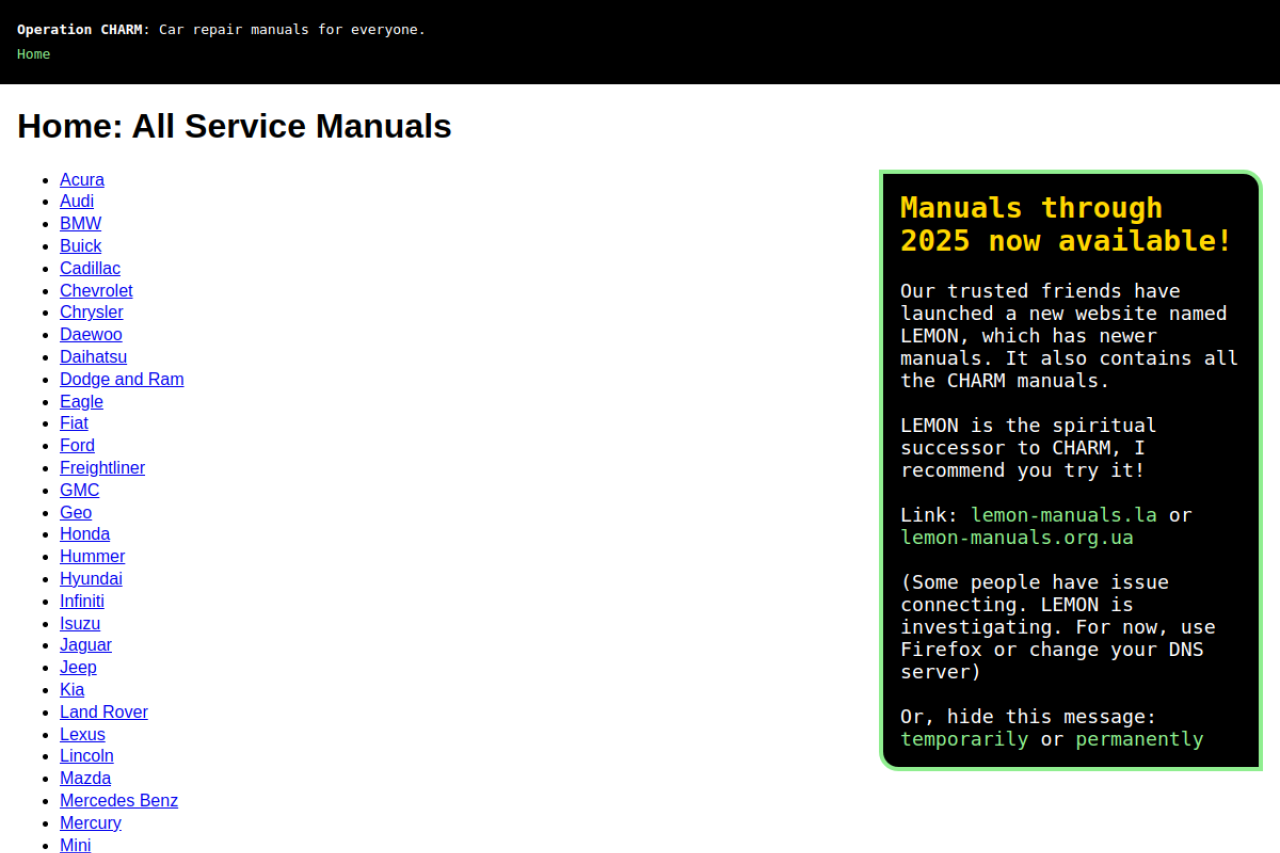Image resolution: width=1280 pixels, height=853 pixels.
Task: Click the Jaguar link
Action: (x=86, y=645)
